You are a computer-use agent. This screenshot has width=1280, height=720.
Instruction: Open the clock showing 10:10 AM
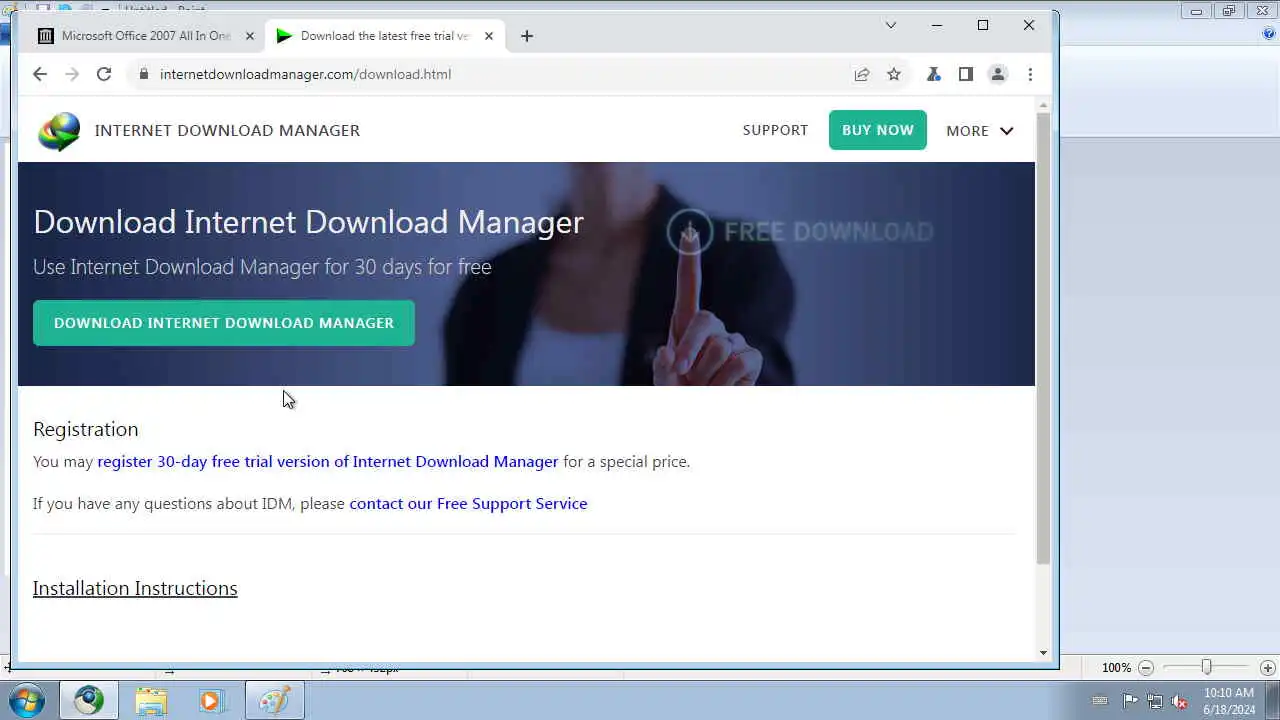1229,701
